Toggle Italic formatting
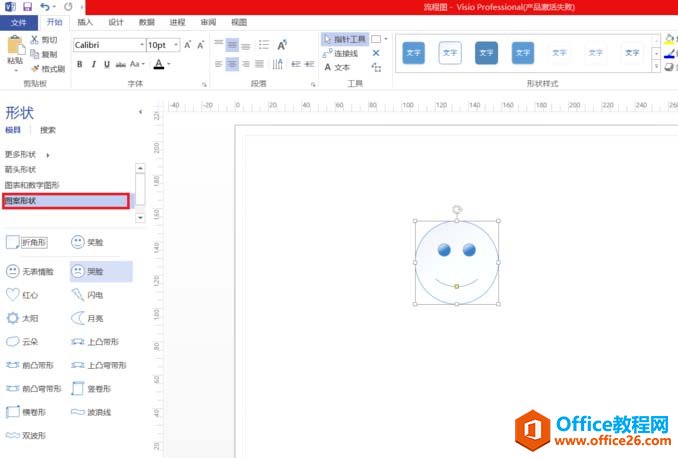678x458 pixels. pos(93,64)
